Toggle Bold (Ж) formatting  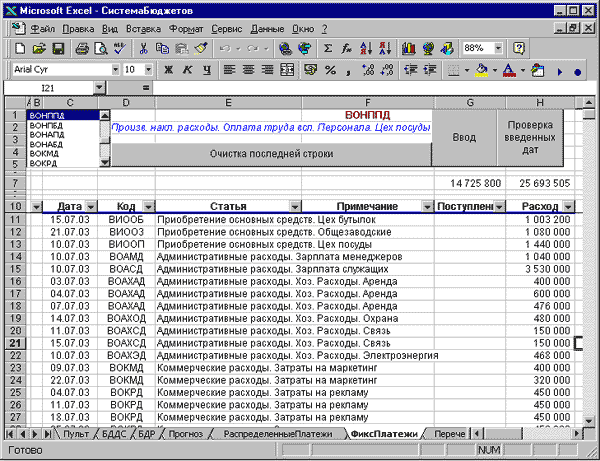tap(168, 70)
